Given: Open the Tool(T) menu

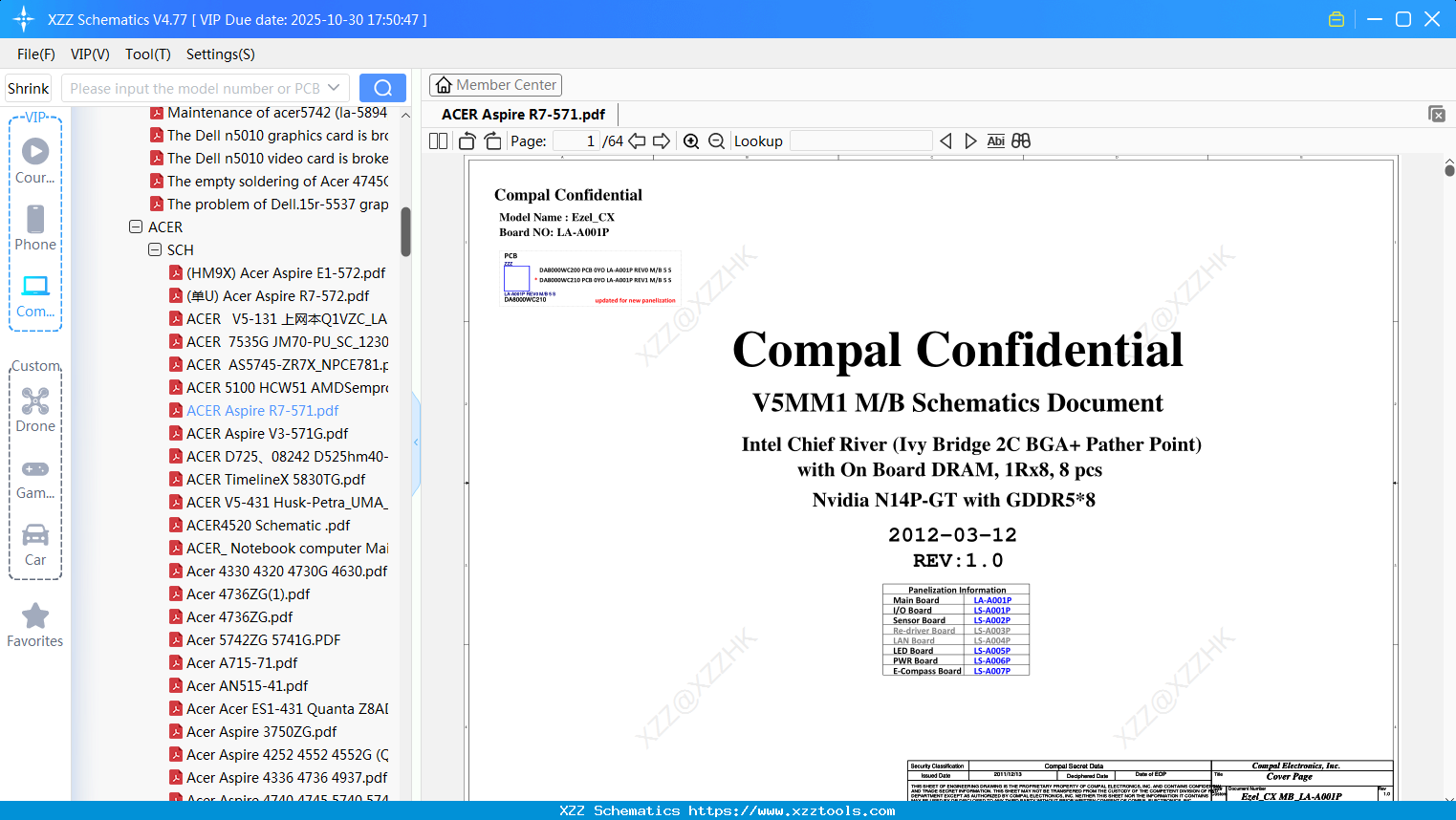Looking at the screenshot, I should (148, 54).
